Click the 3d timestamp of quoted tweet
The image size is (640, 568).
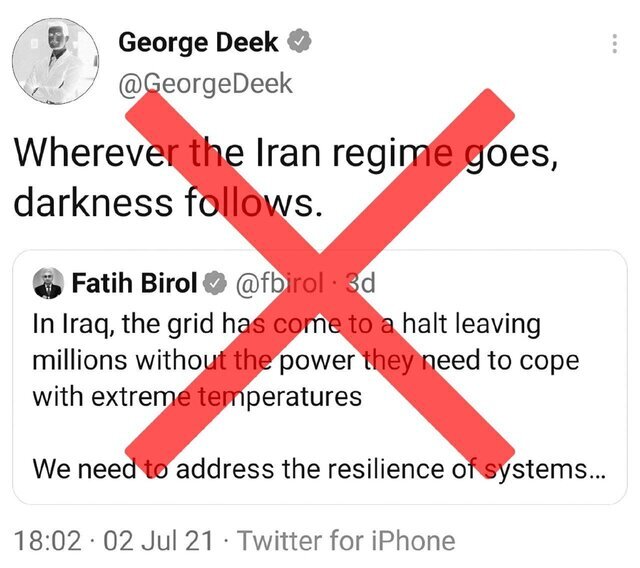coord(358,284)
